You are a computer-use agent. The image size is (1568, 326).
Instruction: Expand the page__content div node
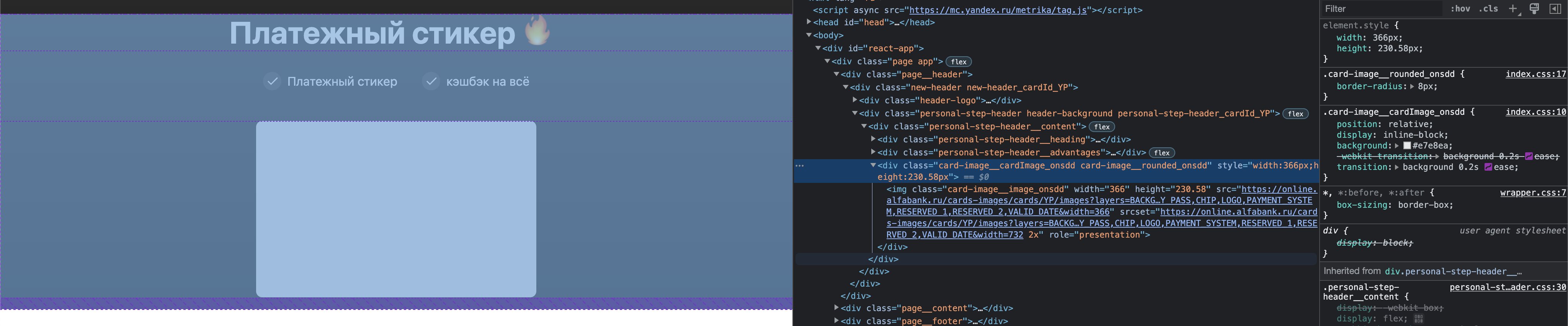pyautogui.click(x=836, y=308)
